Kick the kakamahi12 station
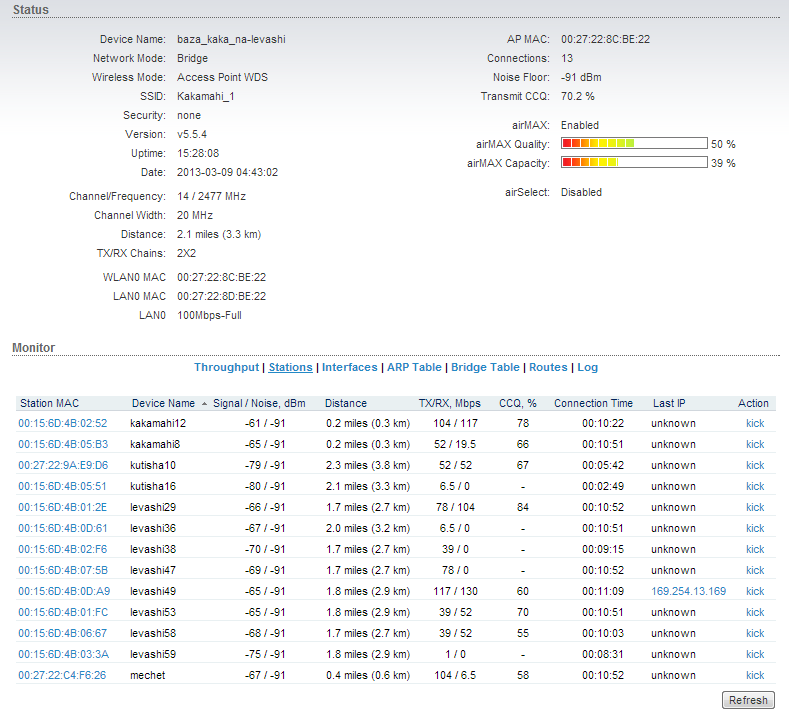The image size is (789, 719). [x=754, y=423]
